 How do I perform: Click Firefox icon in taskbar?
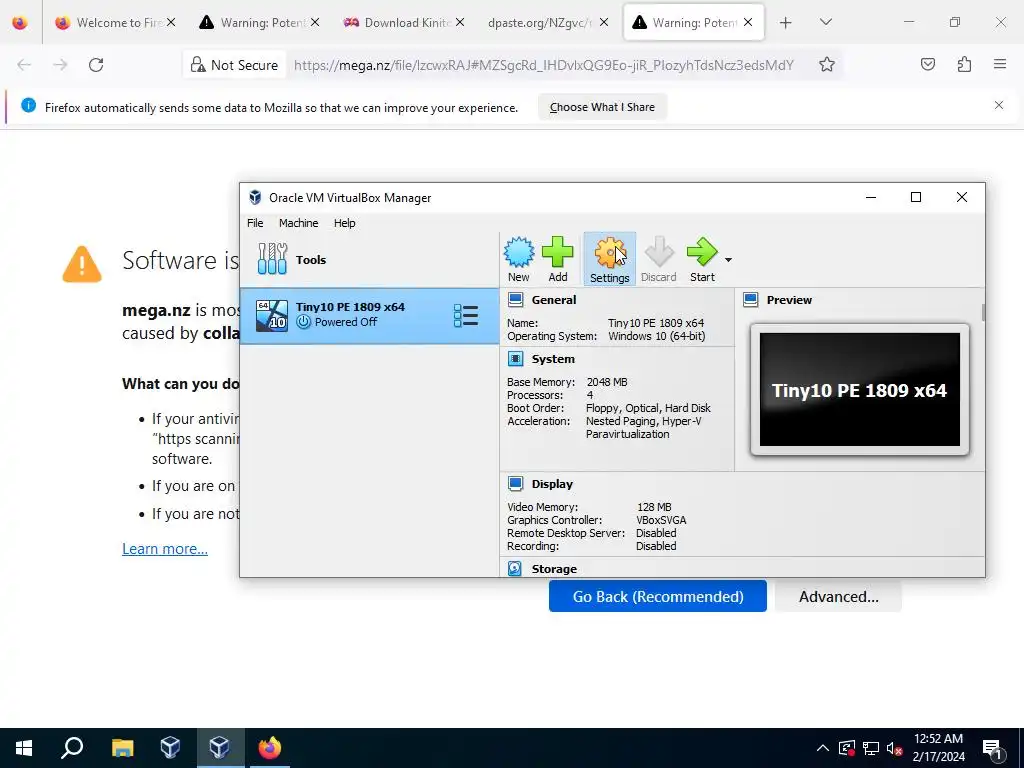tap(269, 748)
